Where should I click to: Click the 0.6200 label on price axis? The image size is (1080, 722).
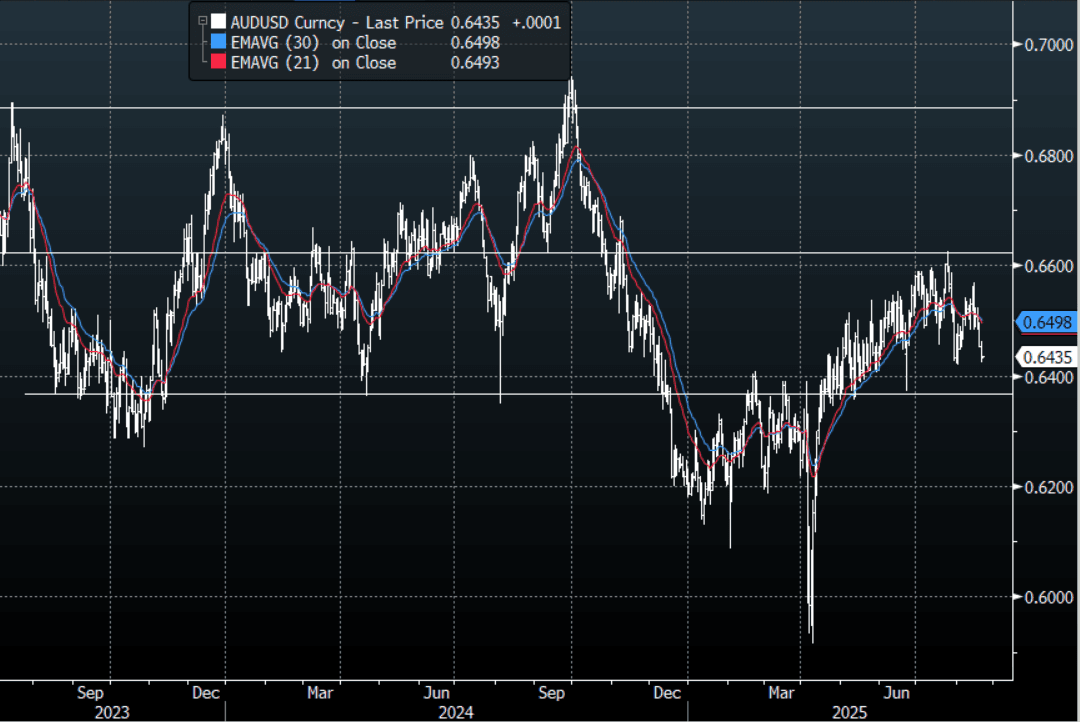tap(1044, 488)
